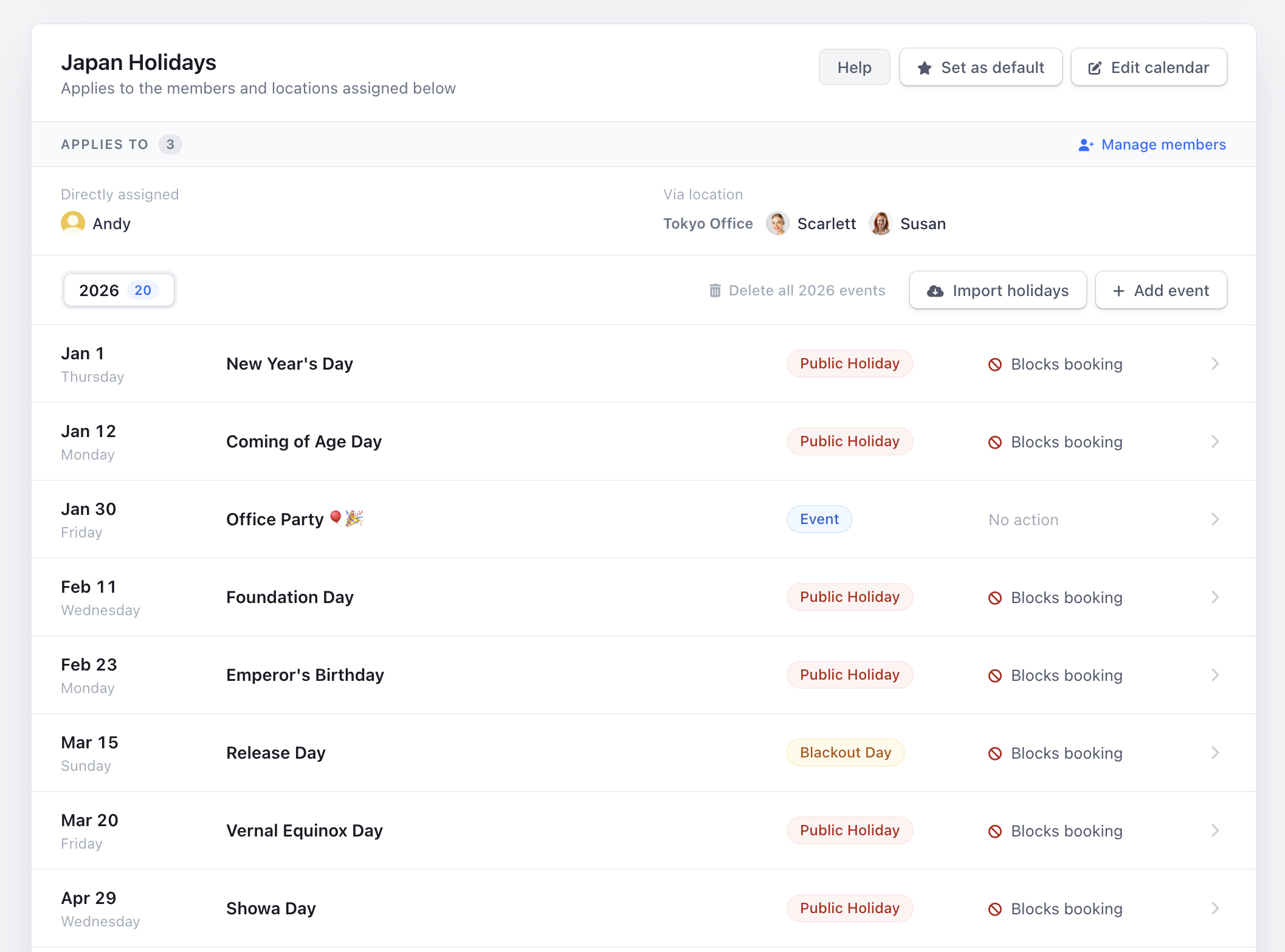Click Import holidays button
The image size is (1285, 952).
point(997,291)
